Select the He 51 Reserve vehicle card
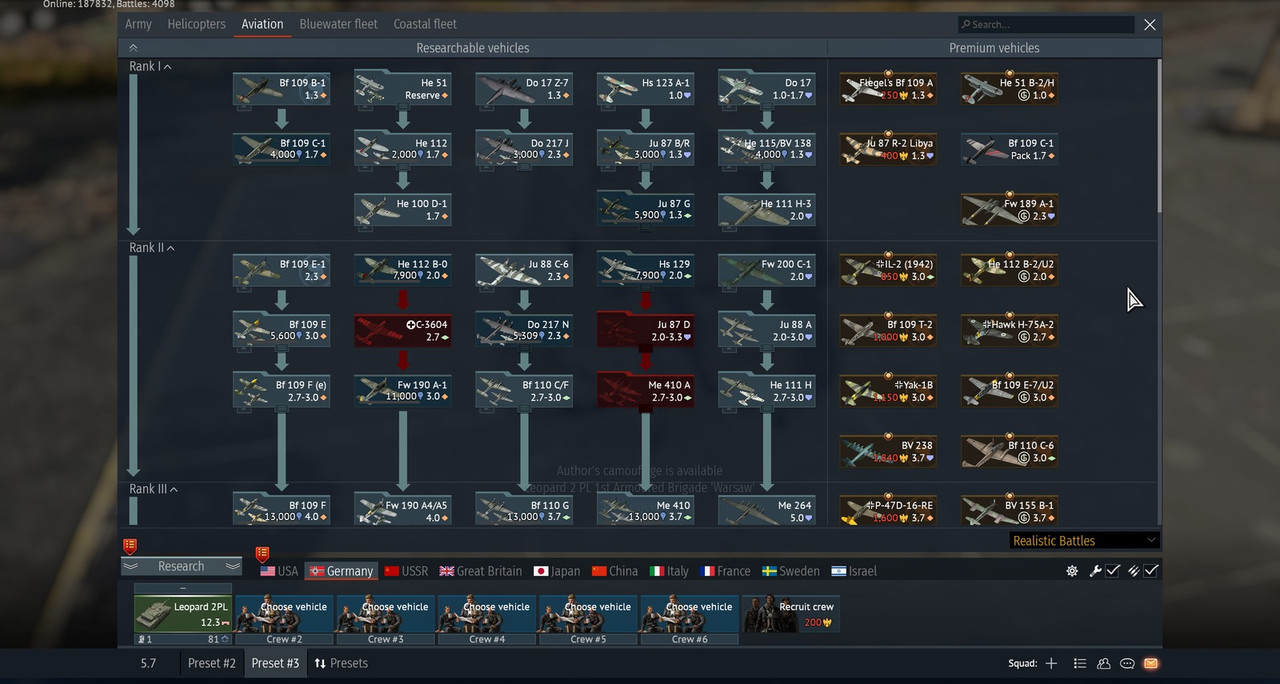The image size is (1280, 684). tap(402, 89)
